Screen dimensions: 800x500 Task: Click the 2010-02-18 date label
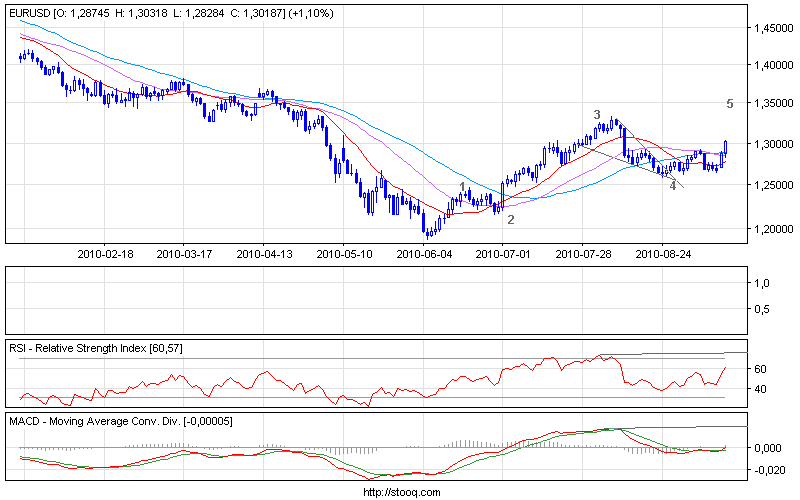click(105, 254)
